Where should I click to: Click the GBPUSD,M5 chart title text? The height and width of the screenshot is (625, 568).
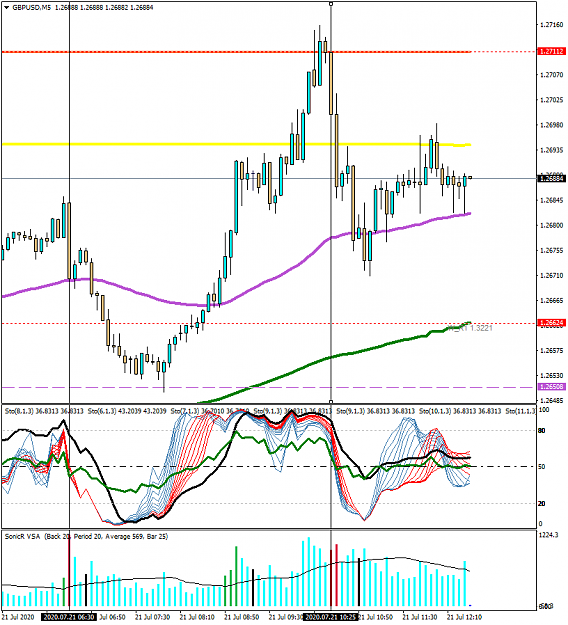click(31, 8)
